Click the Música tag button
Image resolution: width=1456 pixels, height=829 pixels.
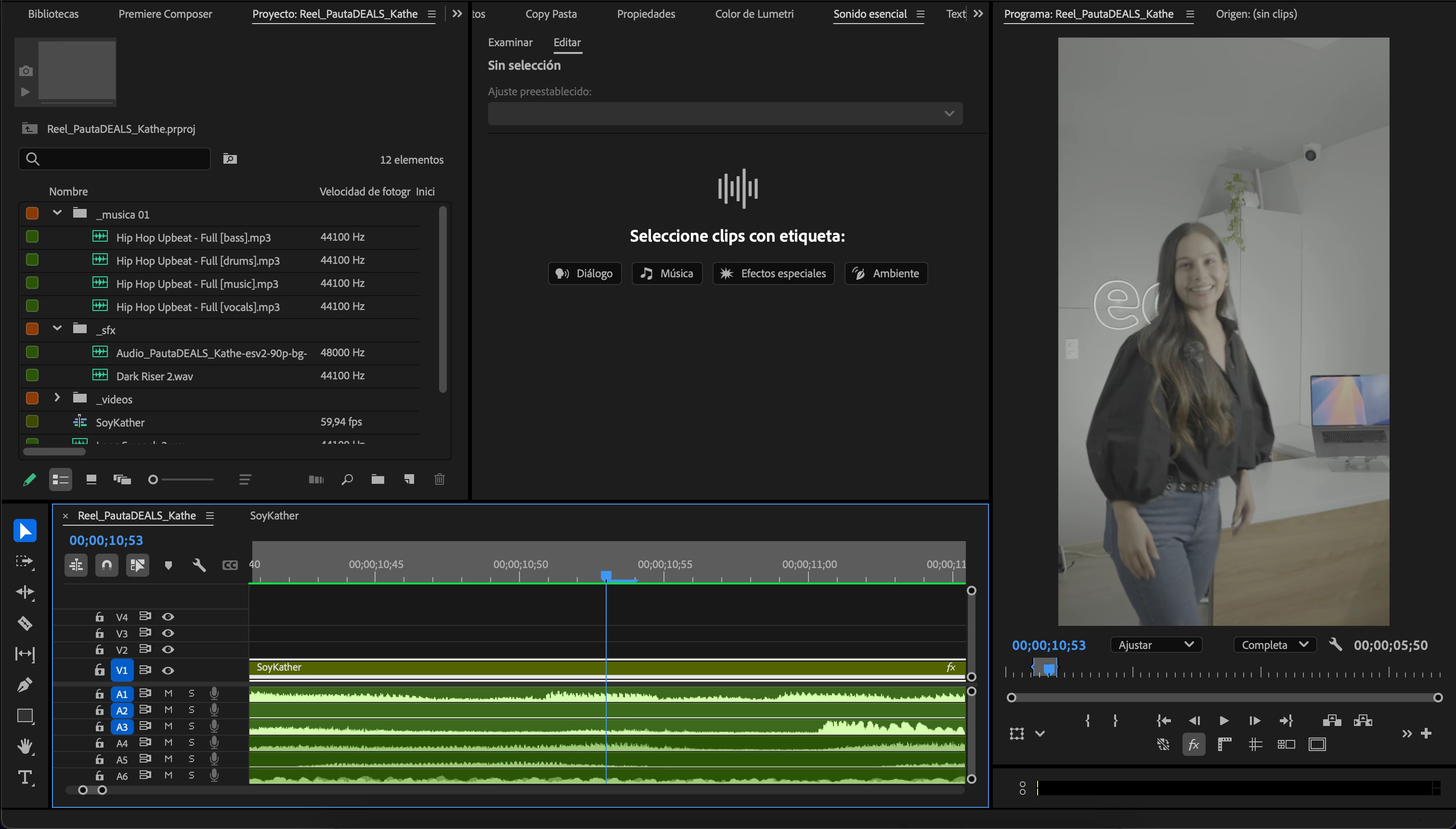667,273
